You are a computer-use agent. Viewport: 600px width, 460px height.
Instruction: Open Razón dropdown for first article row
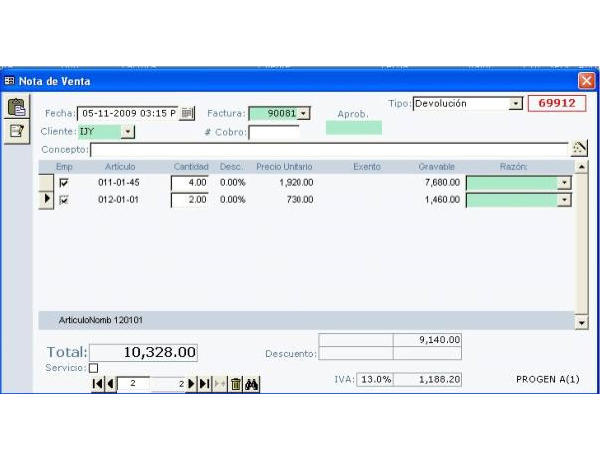click(x=564, y=183)
